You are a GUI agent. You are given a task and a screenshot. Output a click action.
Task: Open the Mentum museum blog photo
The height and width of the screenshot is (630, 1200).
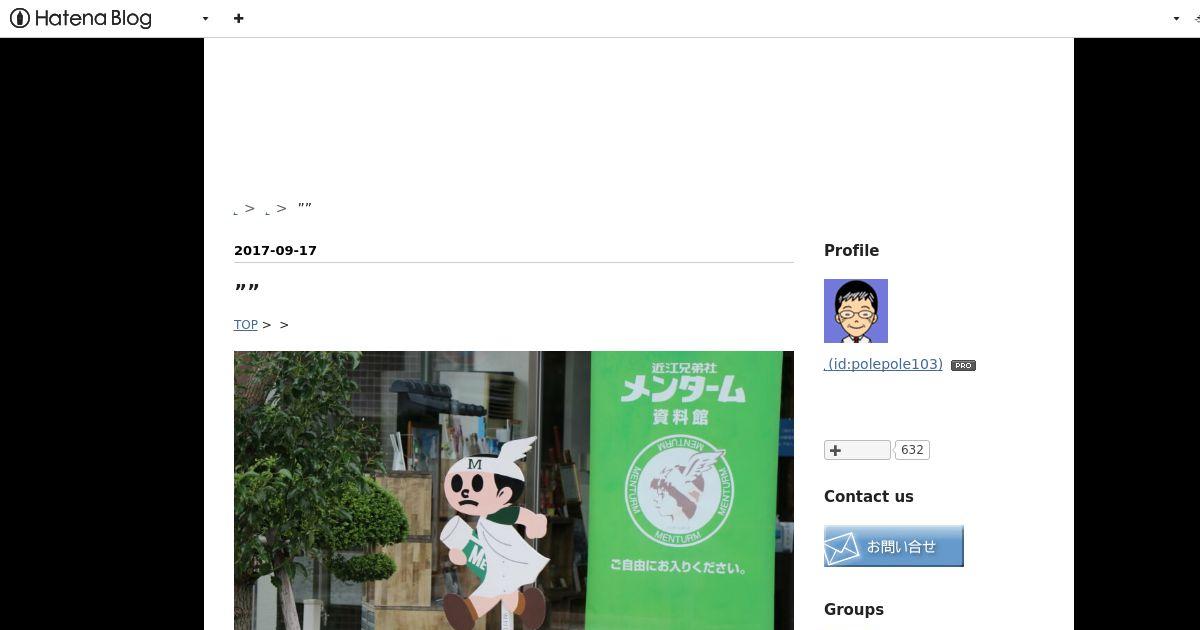coord(514,490)
